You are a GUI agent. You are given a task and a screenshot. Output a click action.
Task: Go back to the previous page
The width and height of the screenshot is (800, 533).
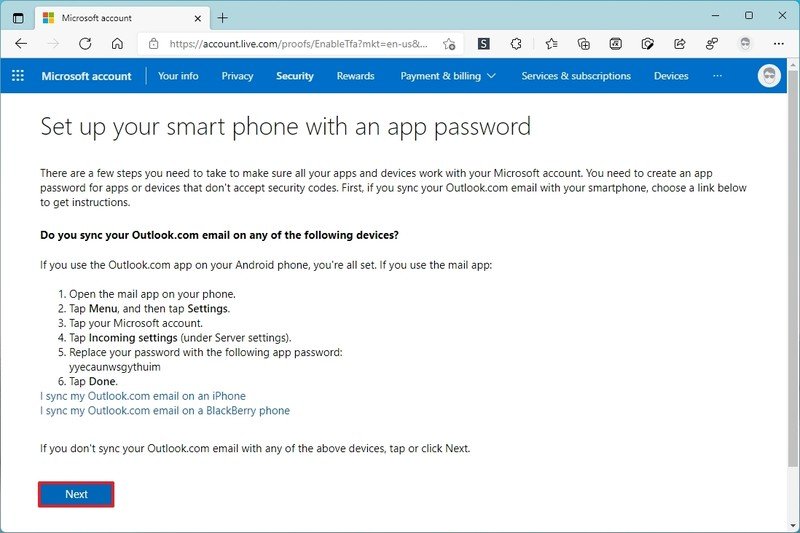coord(21,44)
